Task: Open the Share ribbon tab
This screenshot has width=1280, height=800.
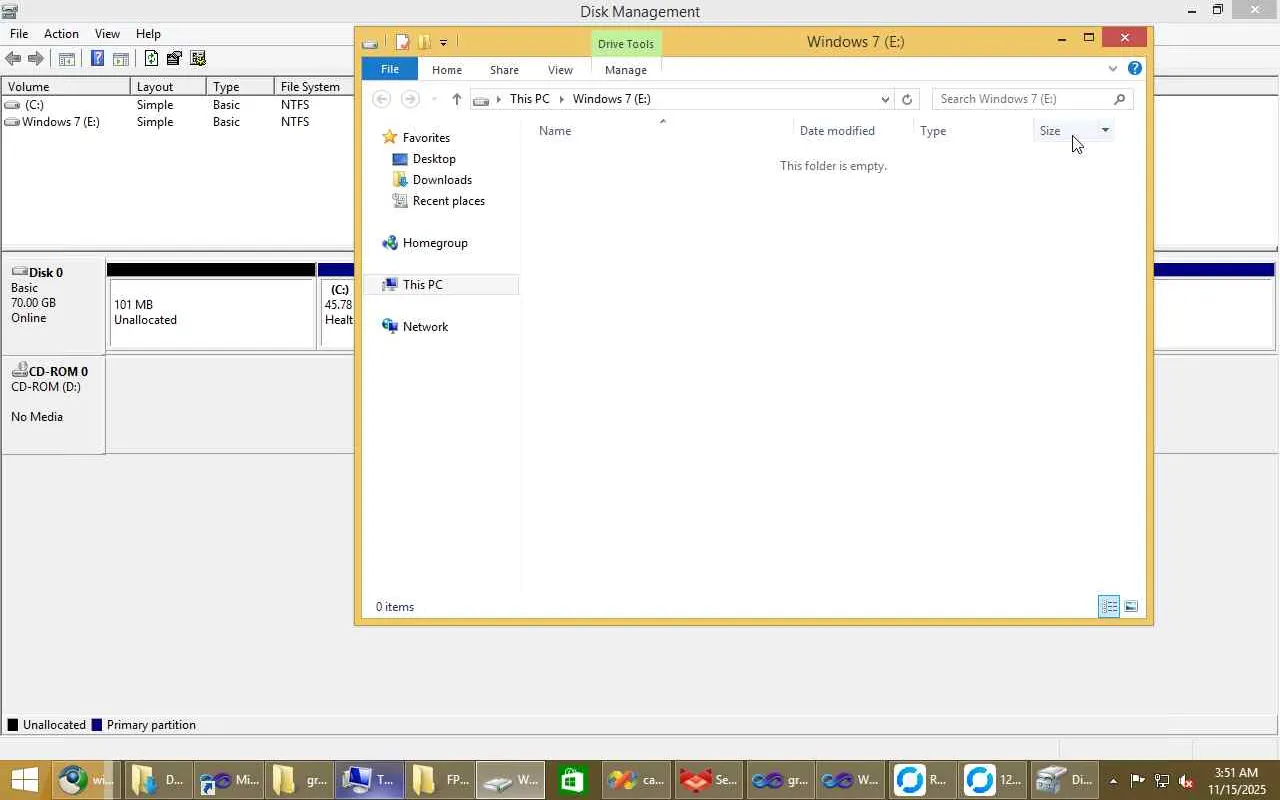Action: pyautogui.click(x=504, y=70)
